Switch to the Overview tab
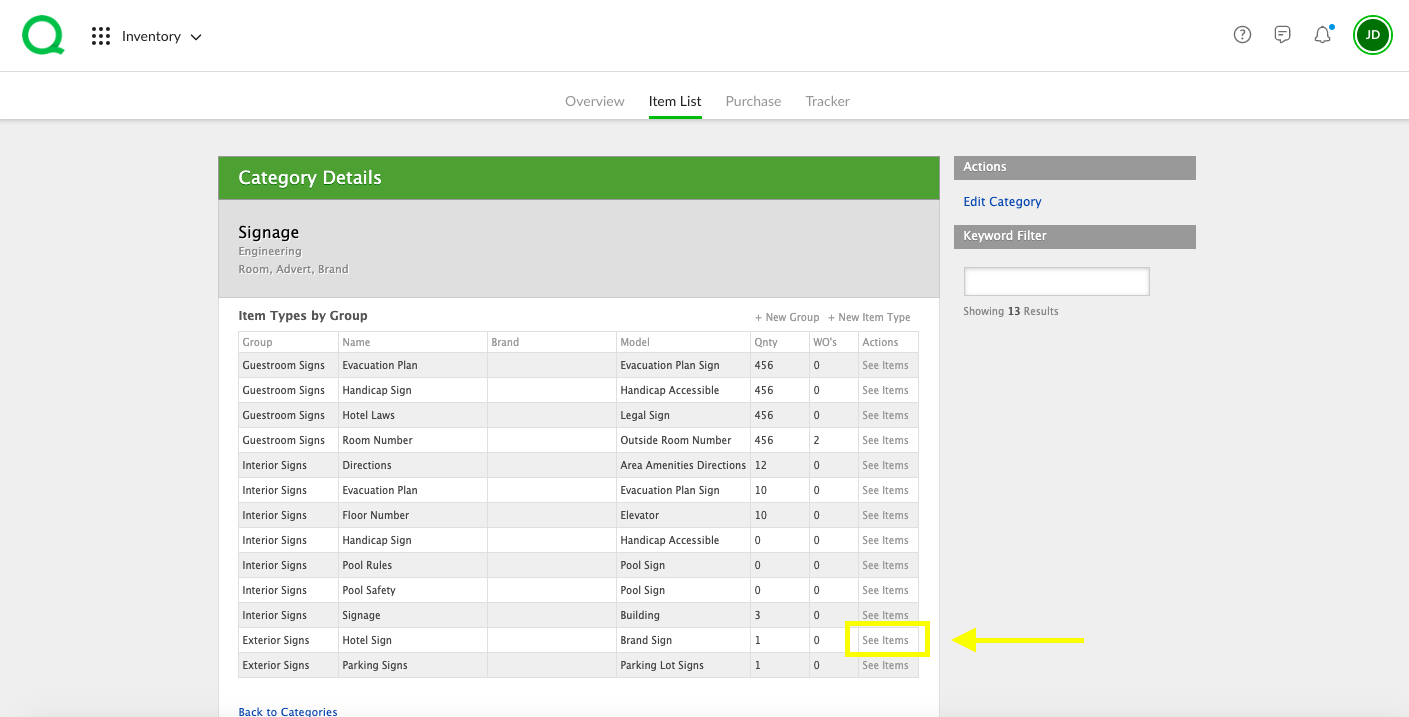 594,100
